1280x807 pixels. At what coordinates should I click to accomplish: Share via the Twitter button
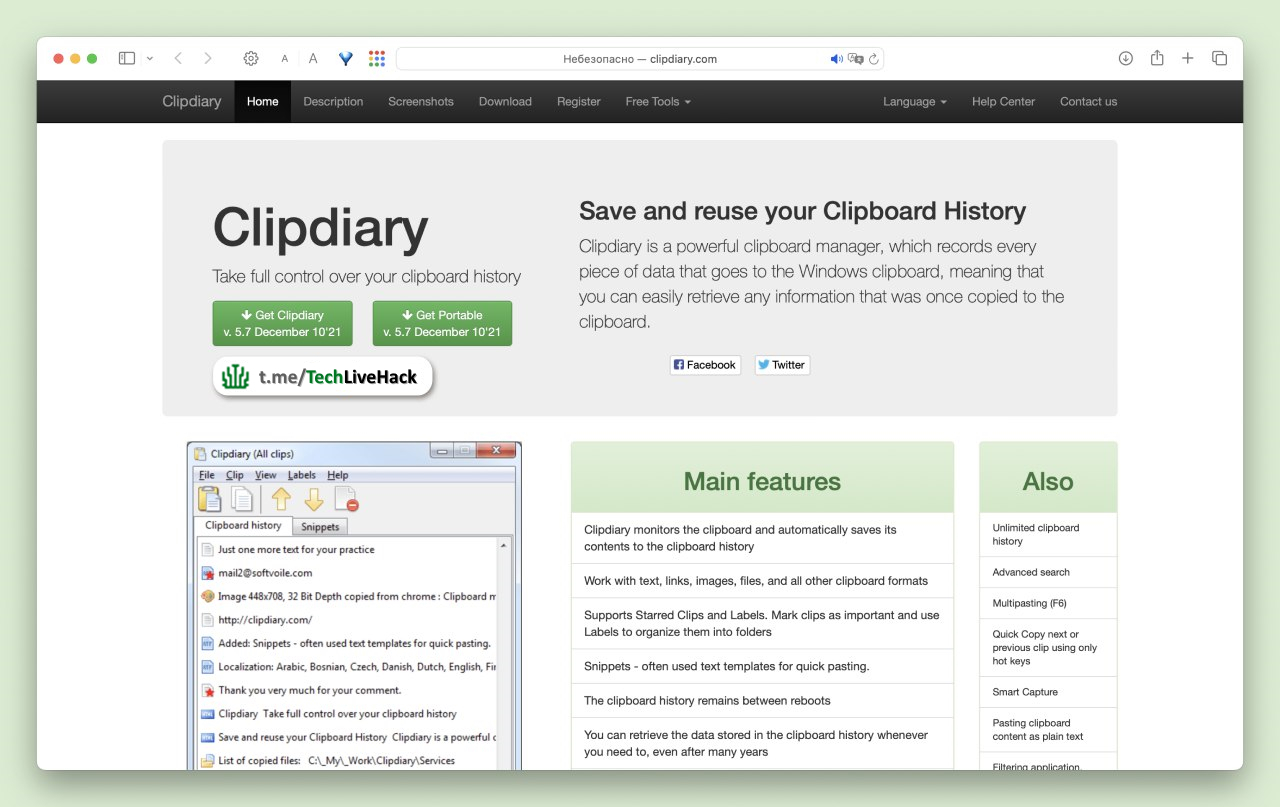pos(782,365)
